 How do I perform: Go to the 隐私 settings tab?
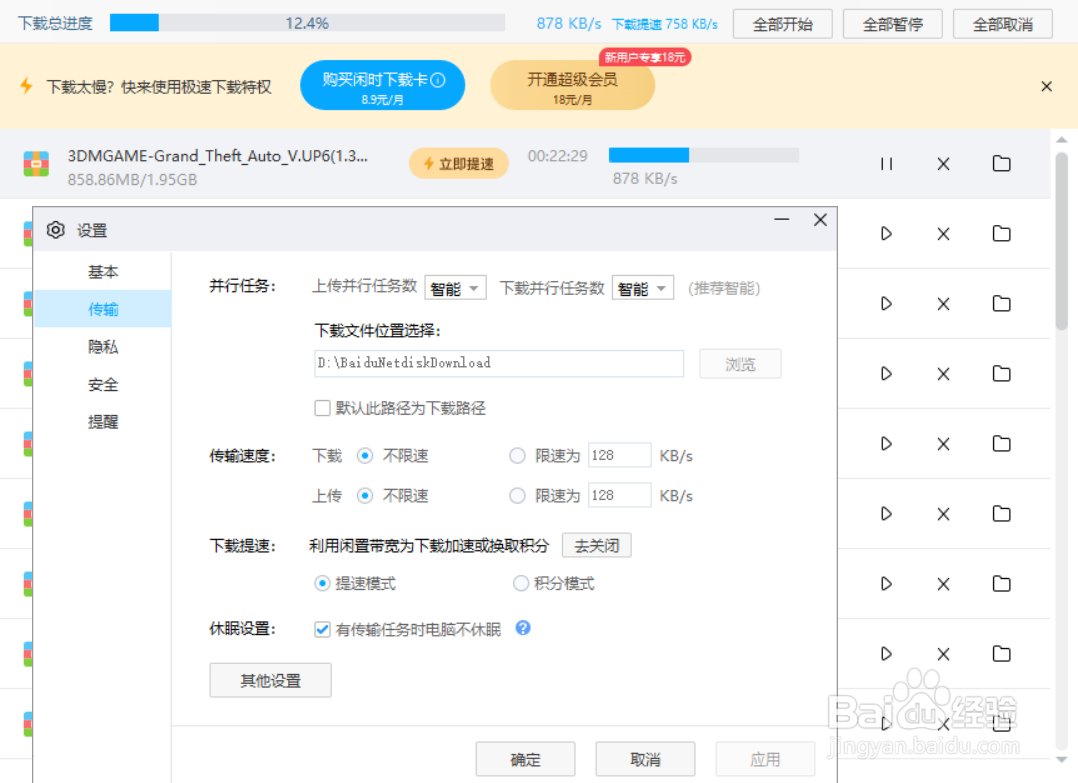pyautogui.click(x=103, y=346)
